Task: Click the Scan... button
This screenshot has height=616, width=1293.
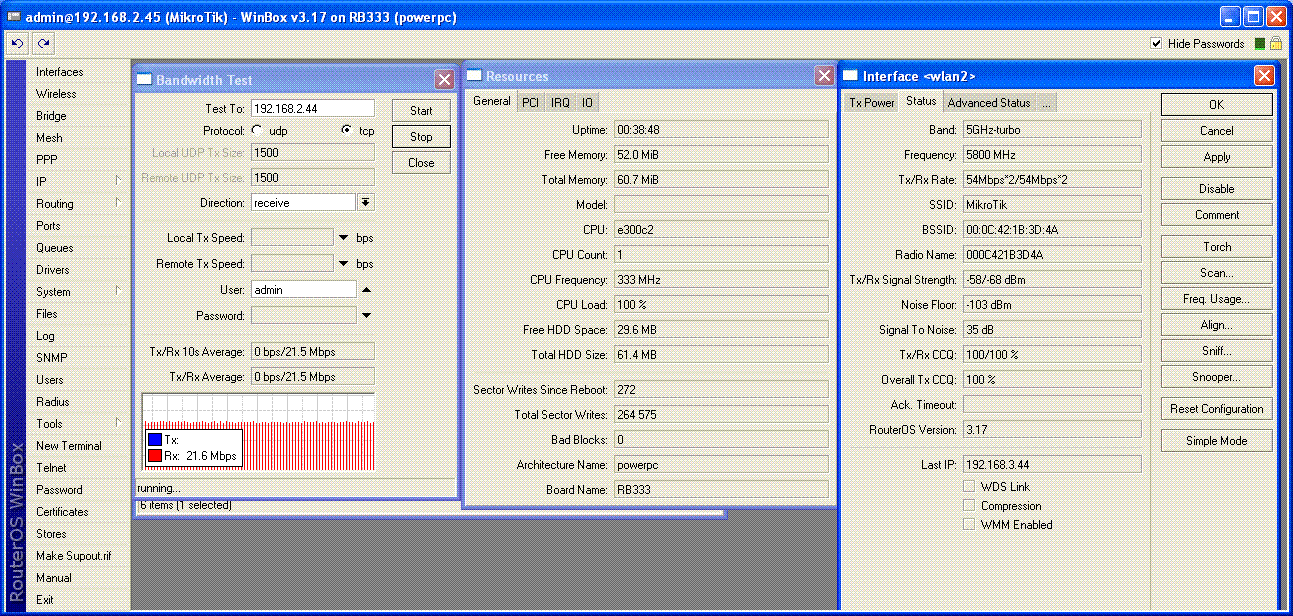Action: click(x=1216, y=273)
